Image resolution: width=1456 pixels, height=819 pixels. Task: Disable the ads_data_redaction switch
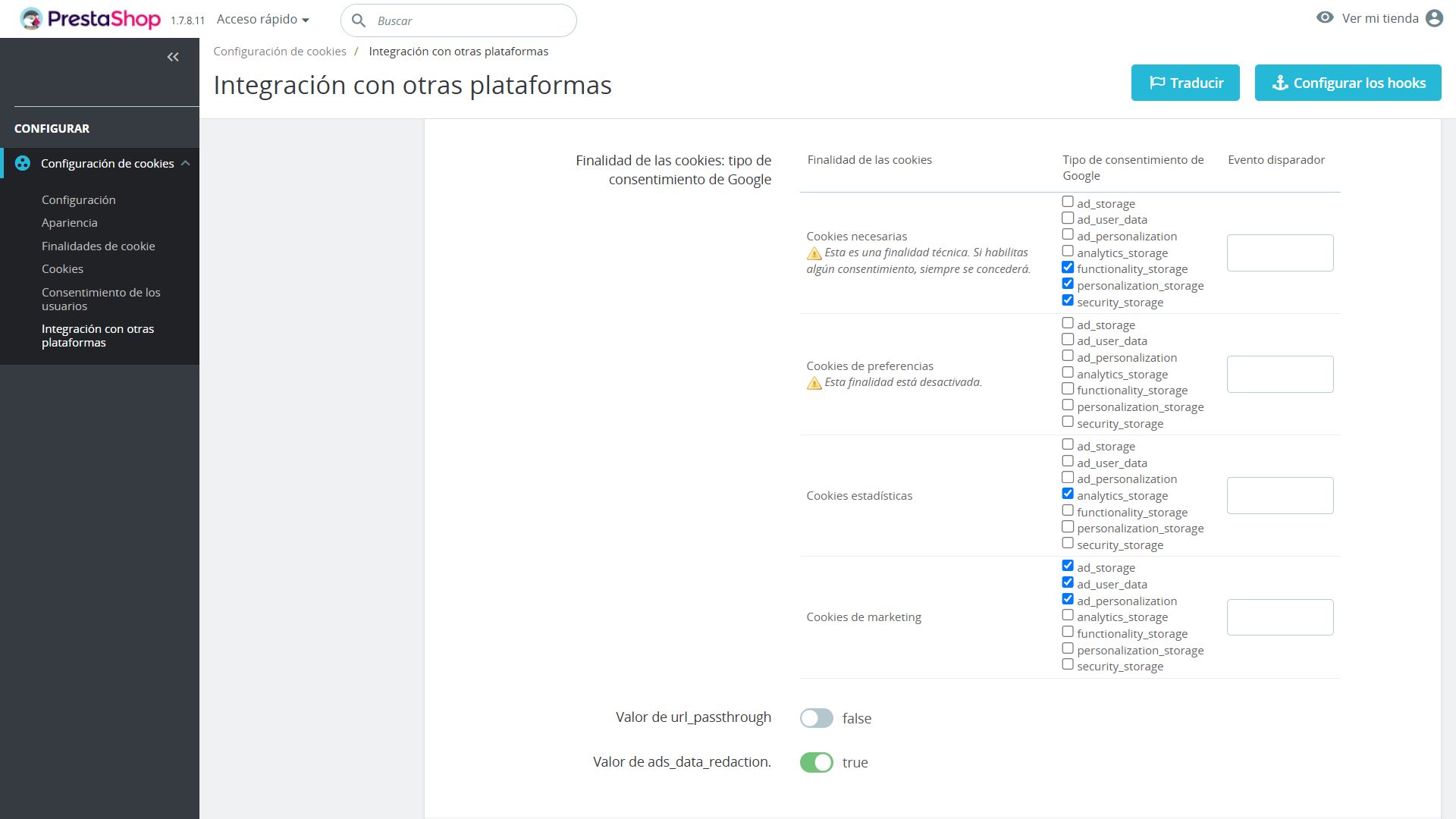[816, 762]
